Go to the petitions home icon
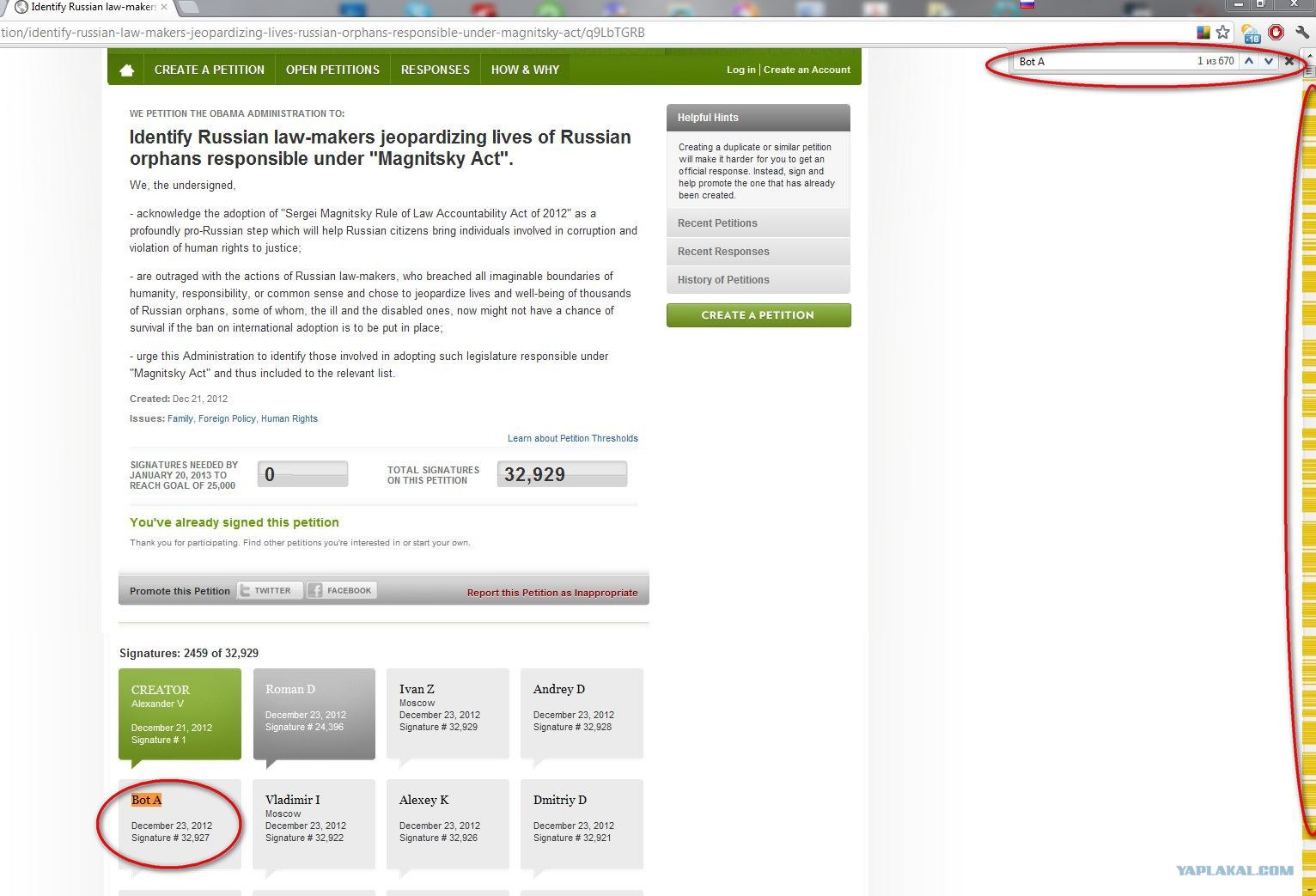Viewport: 1316px width, 896px height. (x=126, y=70)
